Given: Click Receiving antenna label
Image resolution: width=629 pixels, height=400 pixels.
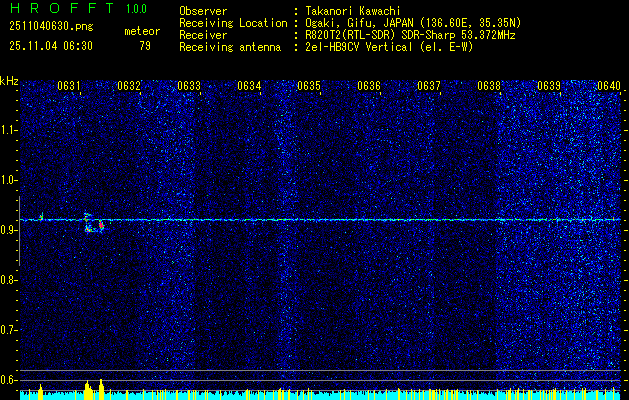Looking at the screenshot, I should point(230,47).
